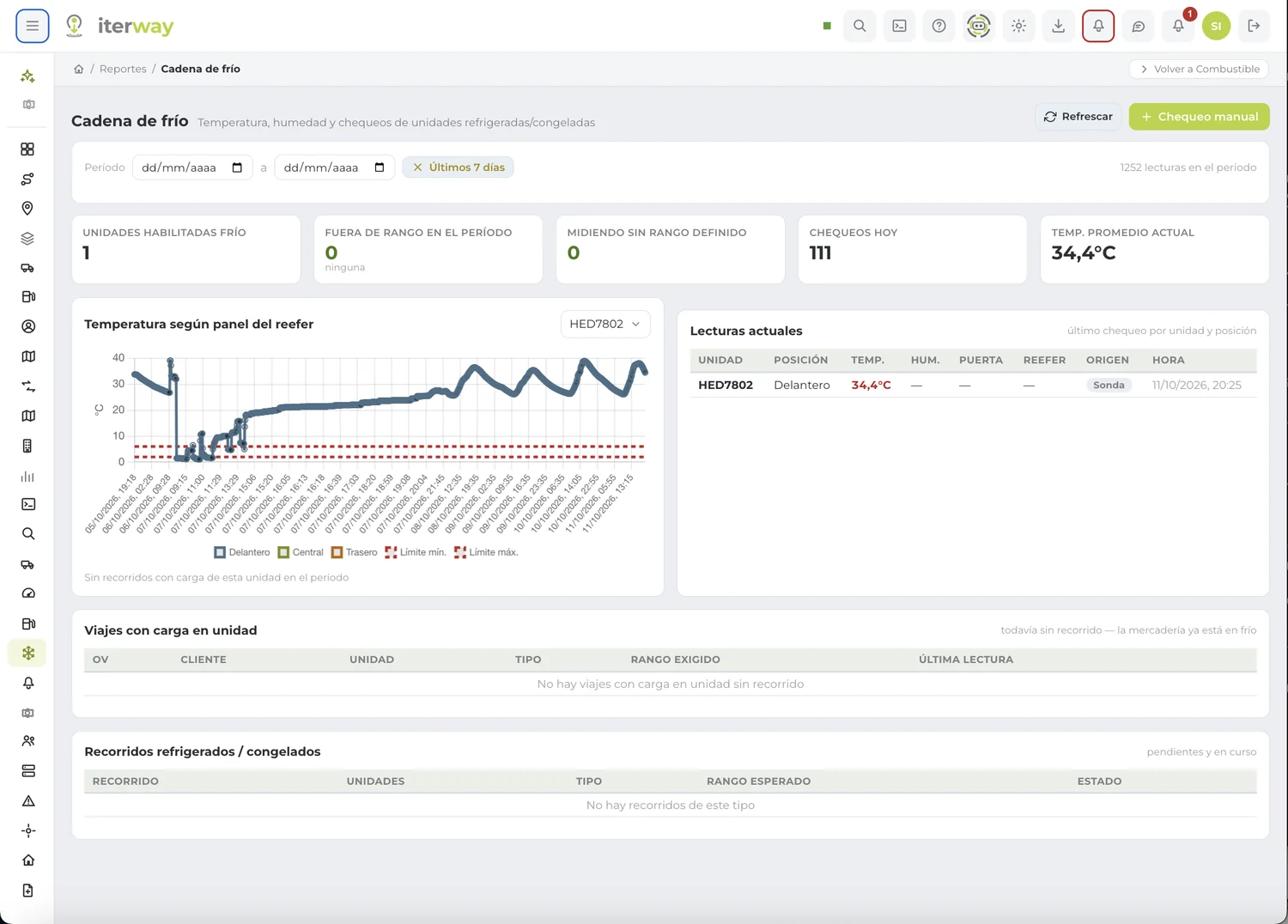This screenshot has width=1288, height=924.
Task: Open calendar picker of the start date field
Action: coord(238,167)
